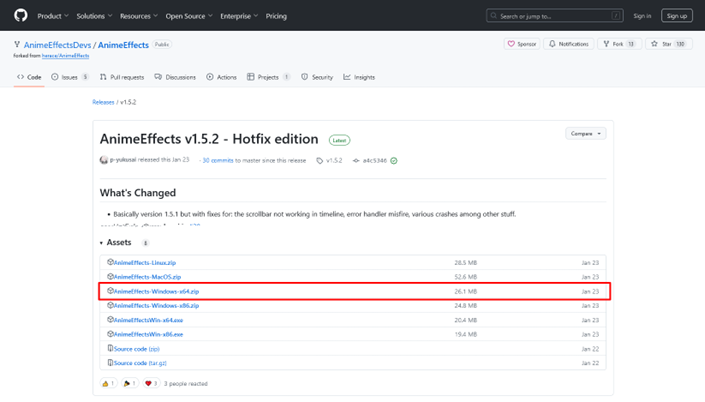The image size is (705, 402).
Task: Expand the Open Source menu
Action: pyautogui.click(x=189, y=16)
